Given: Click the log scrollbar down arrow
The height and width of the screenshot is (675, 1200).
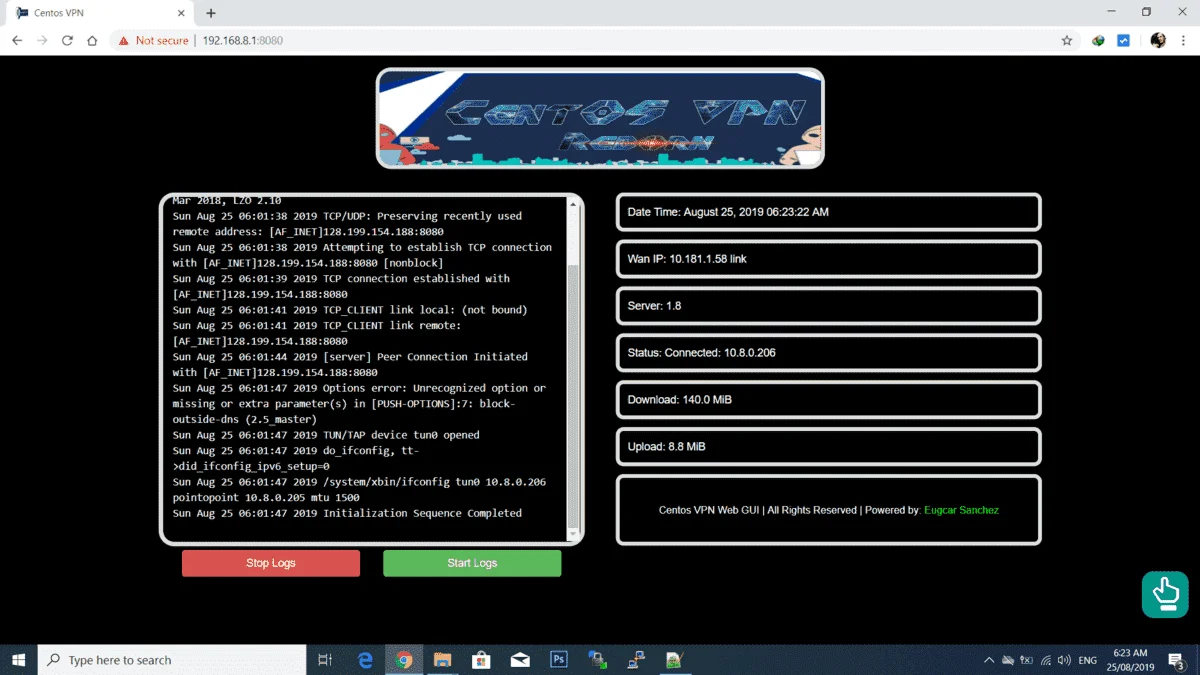Looking at the screenshot, I should 573,533.
